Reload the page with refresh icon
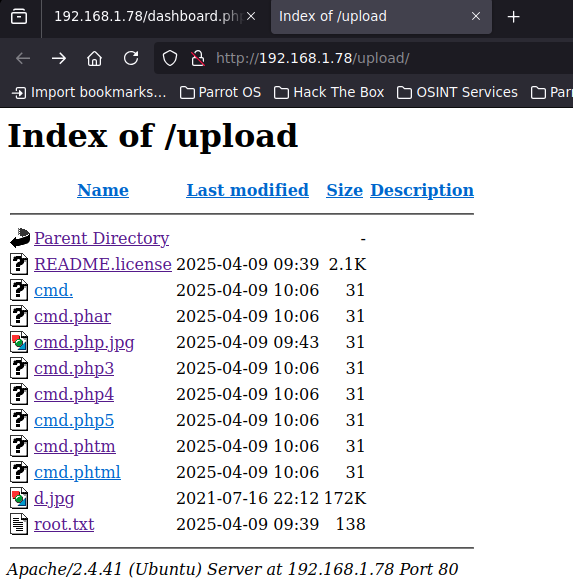The image size is (573, 587). click(131, 58)
